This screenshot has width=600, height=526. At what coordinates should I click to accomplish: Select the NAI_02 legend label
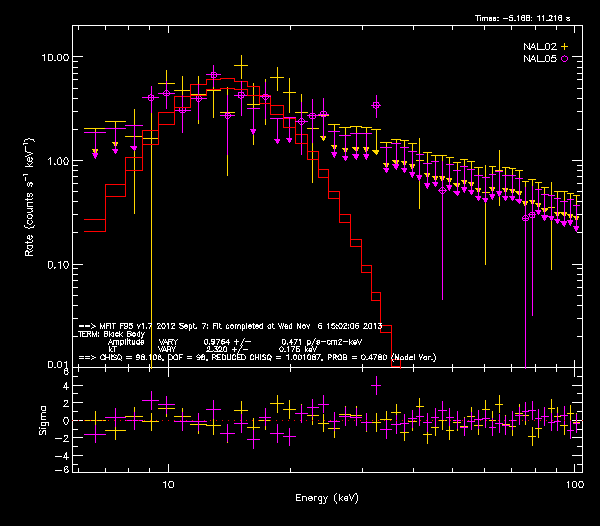538,47
